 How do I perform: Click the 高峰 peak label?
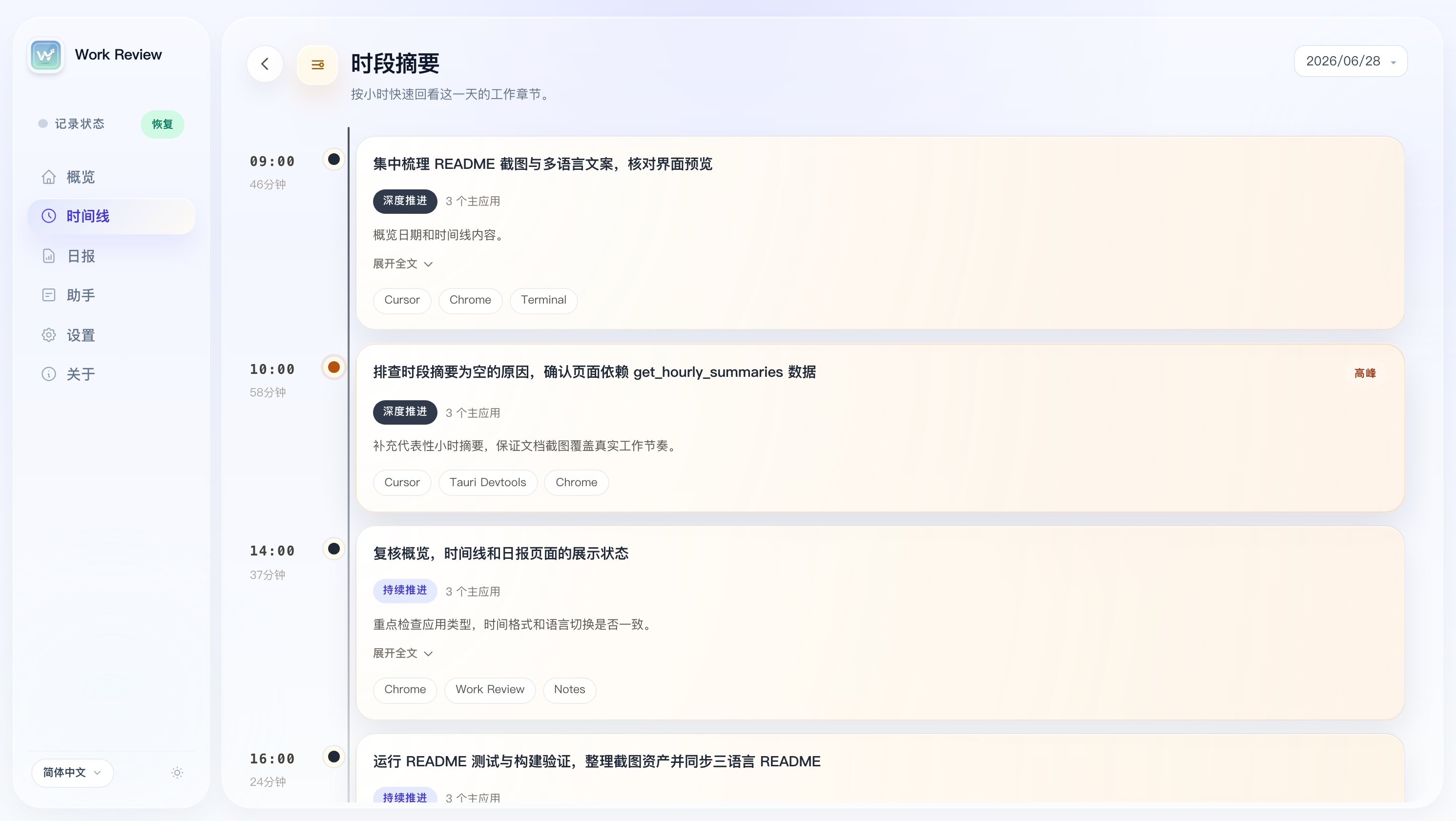(1365, 373)
